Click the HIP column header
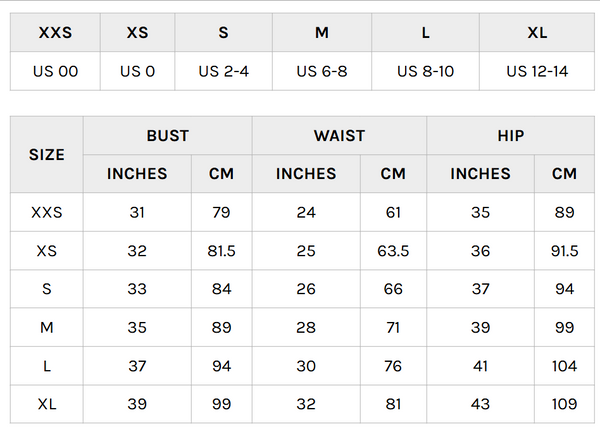Image resolution: width=600 pixels, height=427 pixels. tap(510, 135)
